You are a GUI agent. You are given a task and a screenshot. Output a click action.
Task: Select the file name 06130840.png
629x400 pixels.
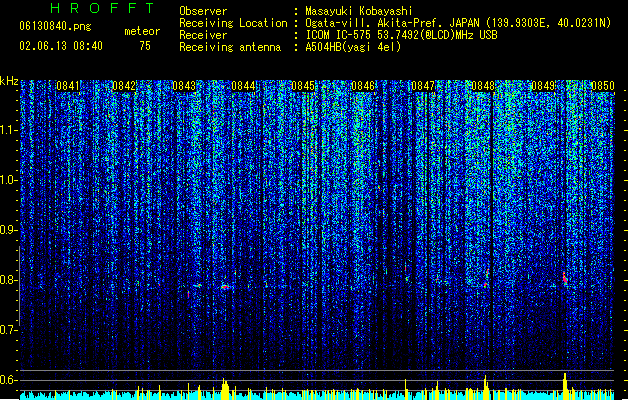55,26
